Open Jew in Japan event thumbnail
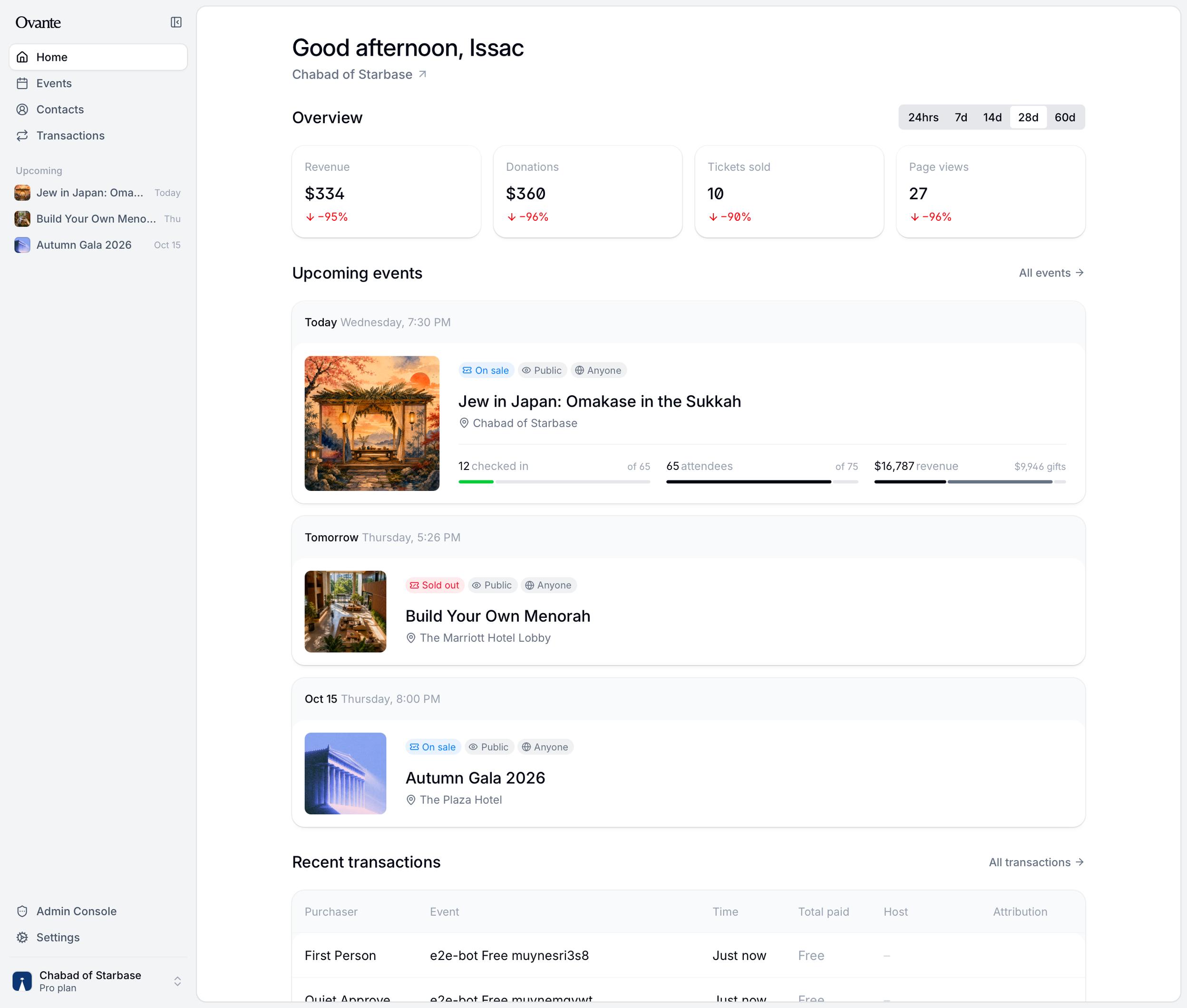Screen dimensions: 1187x1008 click(372, 423)
